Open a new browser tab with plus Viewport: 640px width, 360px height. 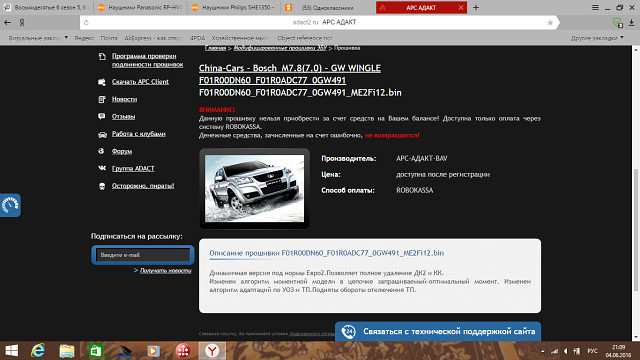coord(476,7)
